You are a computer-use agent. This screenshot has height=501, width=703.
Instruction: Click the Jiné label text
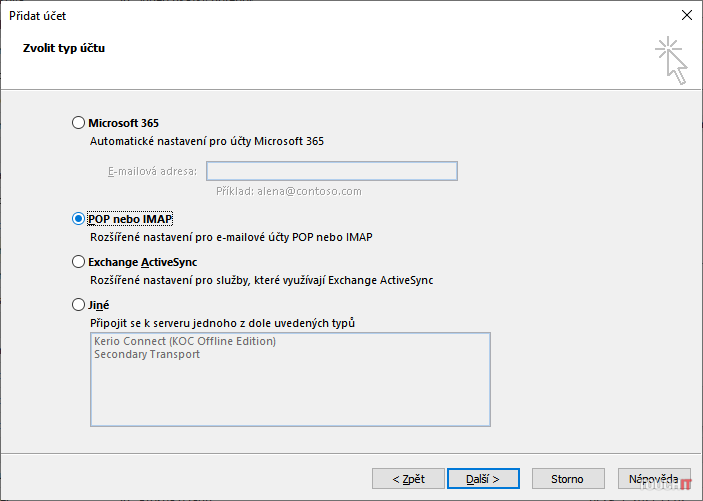(98, 305)
